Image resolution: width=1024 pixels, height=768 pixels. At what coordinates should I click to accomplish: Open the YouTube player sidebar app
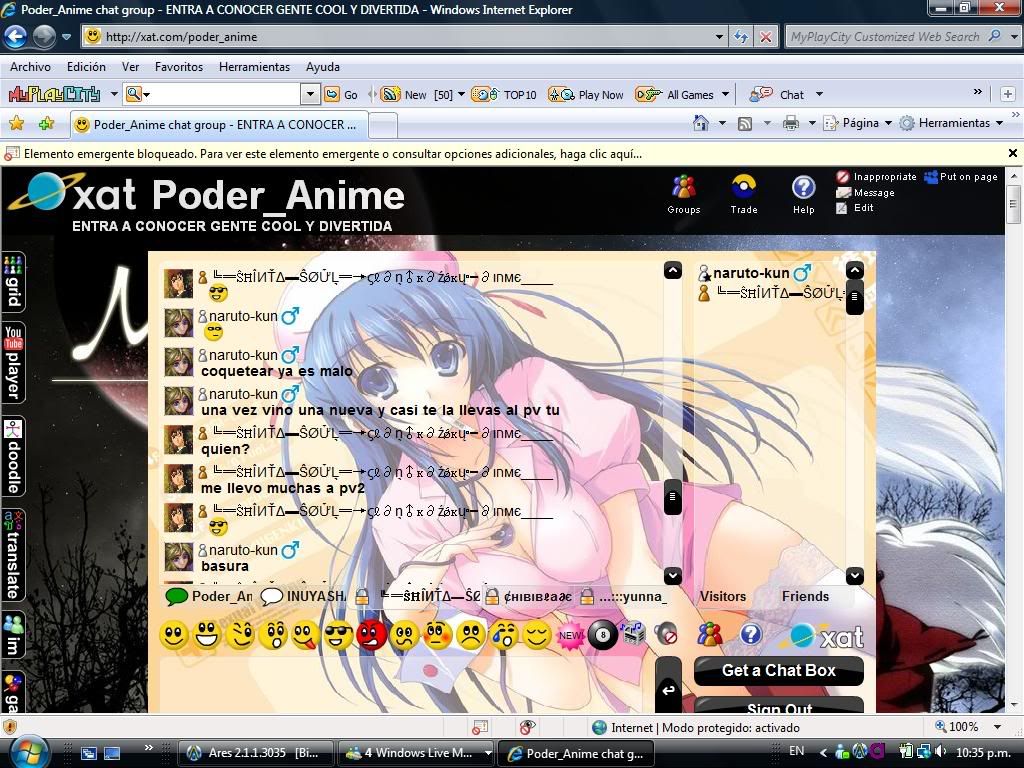pyautogui.click(x=13, y=363)
